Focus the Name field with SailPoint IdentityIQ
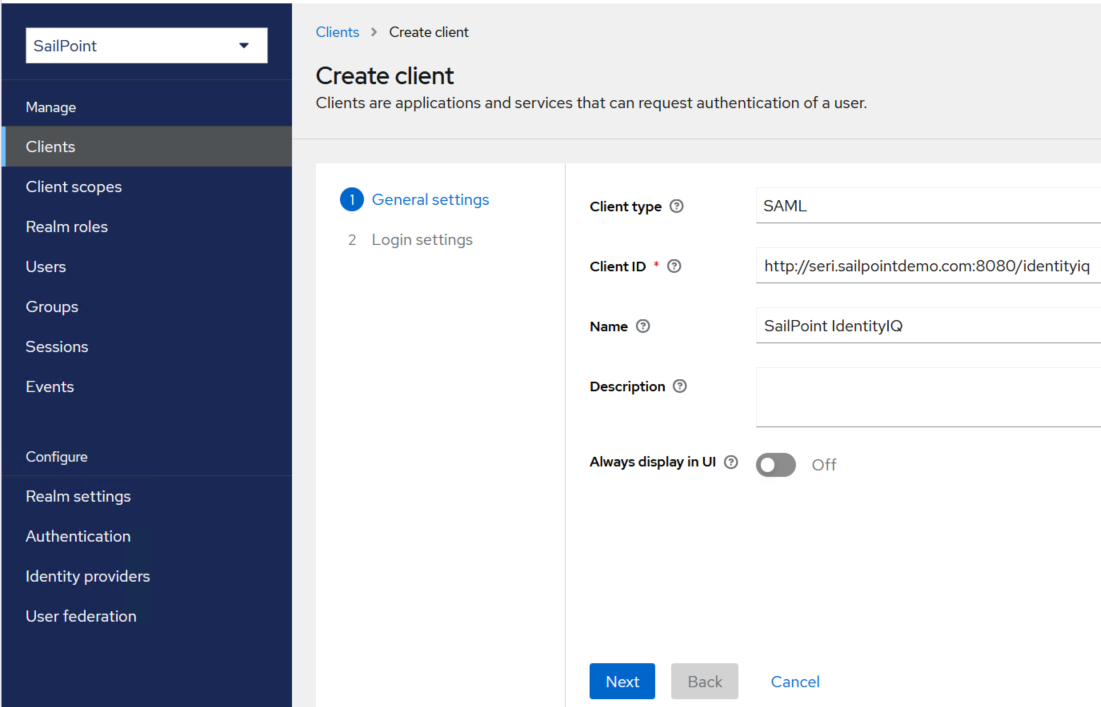The image size is (1101, 707). pyautogui.click(x=928, y=326)
